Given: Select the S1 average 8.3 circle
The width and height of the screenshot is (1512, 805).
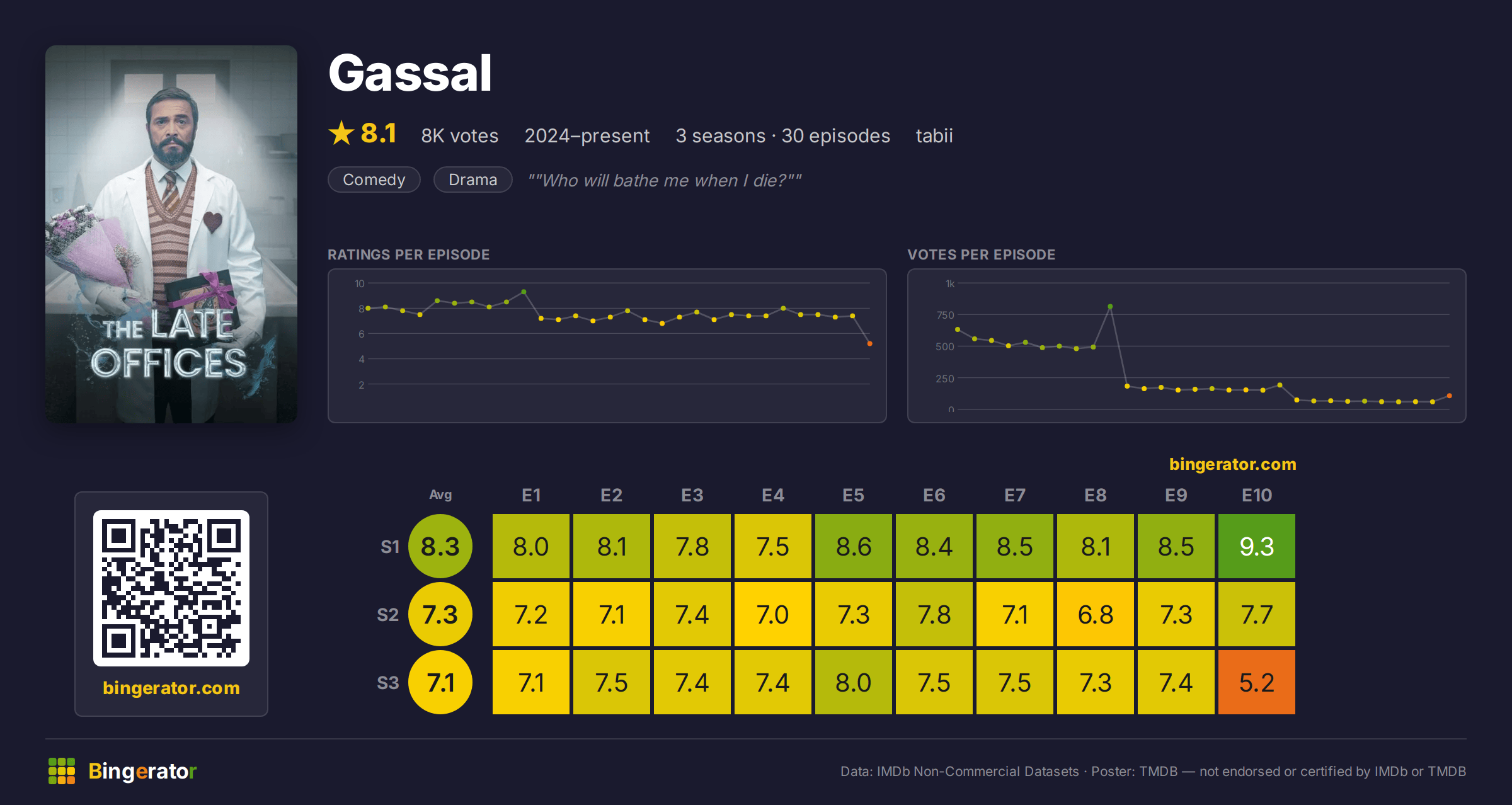Looking at the screenshot, I should click(440, 546).
